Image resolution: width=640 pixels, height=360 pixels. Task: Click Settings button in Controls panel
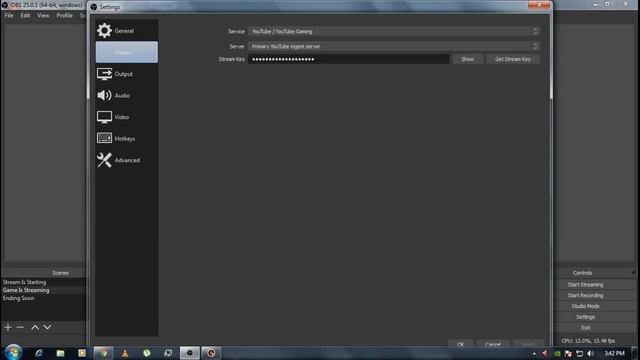coord(585,317)
